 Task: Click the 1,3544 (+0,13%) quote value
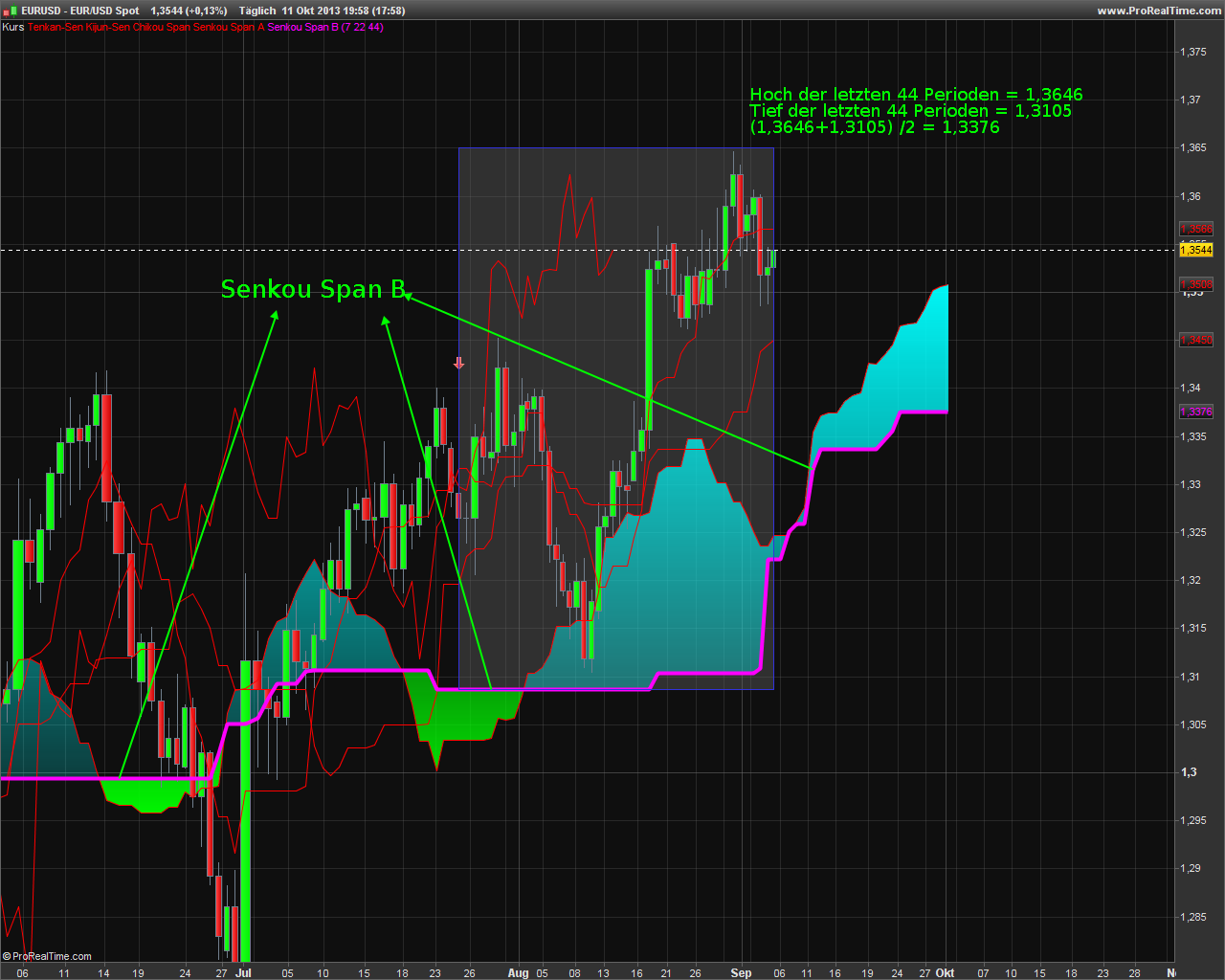(189, 11)
